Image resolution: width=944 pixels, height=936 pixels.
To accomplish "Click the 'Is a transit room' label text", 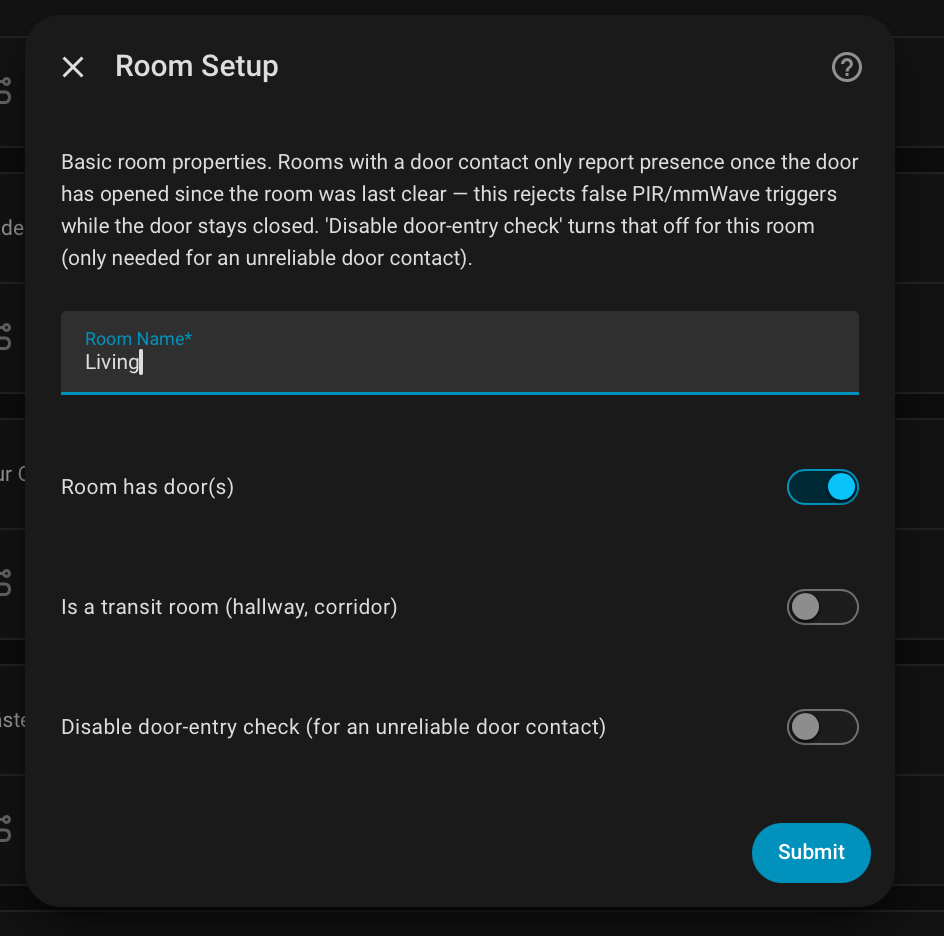I will pos(229,607).
